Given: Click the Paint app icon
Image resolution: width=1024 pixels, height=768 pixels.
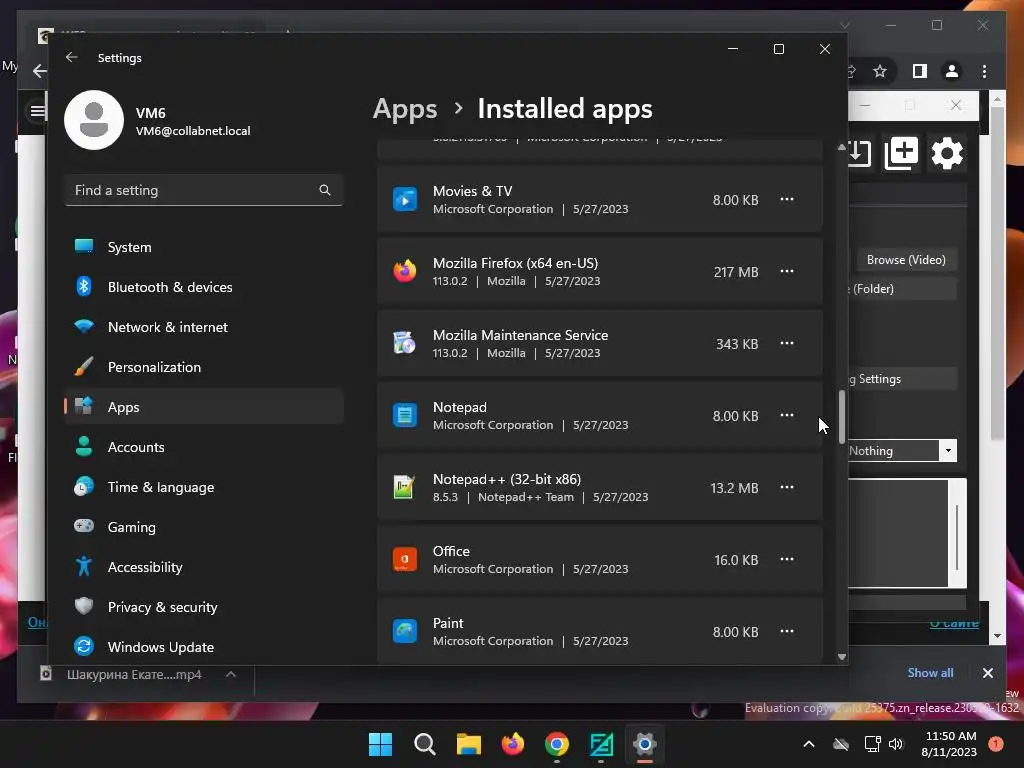Looking at the screenshot, I should tap(405, 632).
